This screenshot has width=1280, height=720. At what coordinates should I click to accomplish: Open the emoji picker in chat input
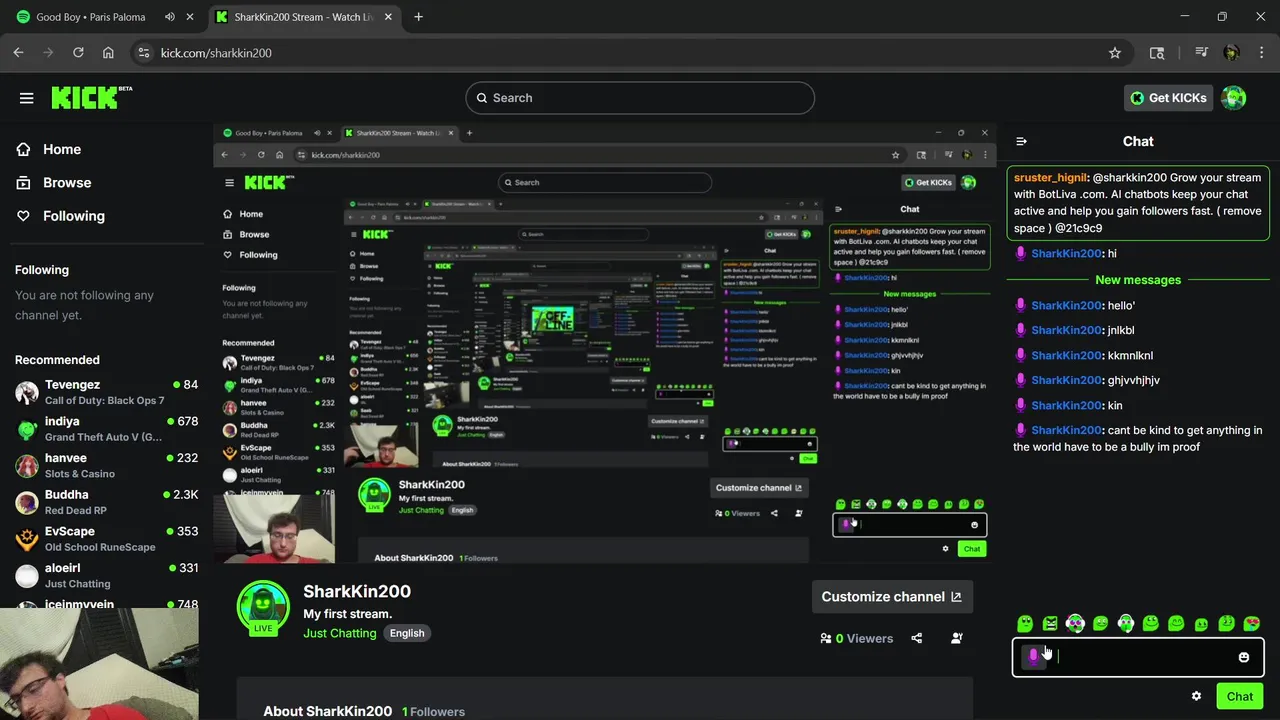[1244, 657]
